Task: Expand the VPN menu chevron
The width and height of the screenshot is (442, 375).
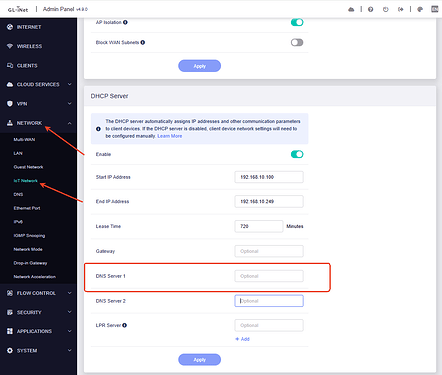Action: 70,104
